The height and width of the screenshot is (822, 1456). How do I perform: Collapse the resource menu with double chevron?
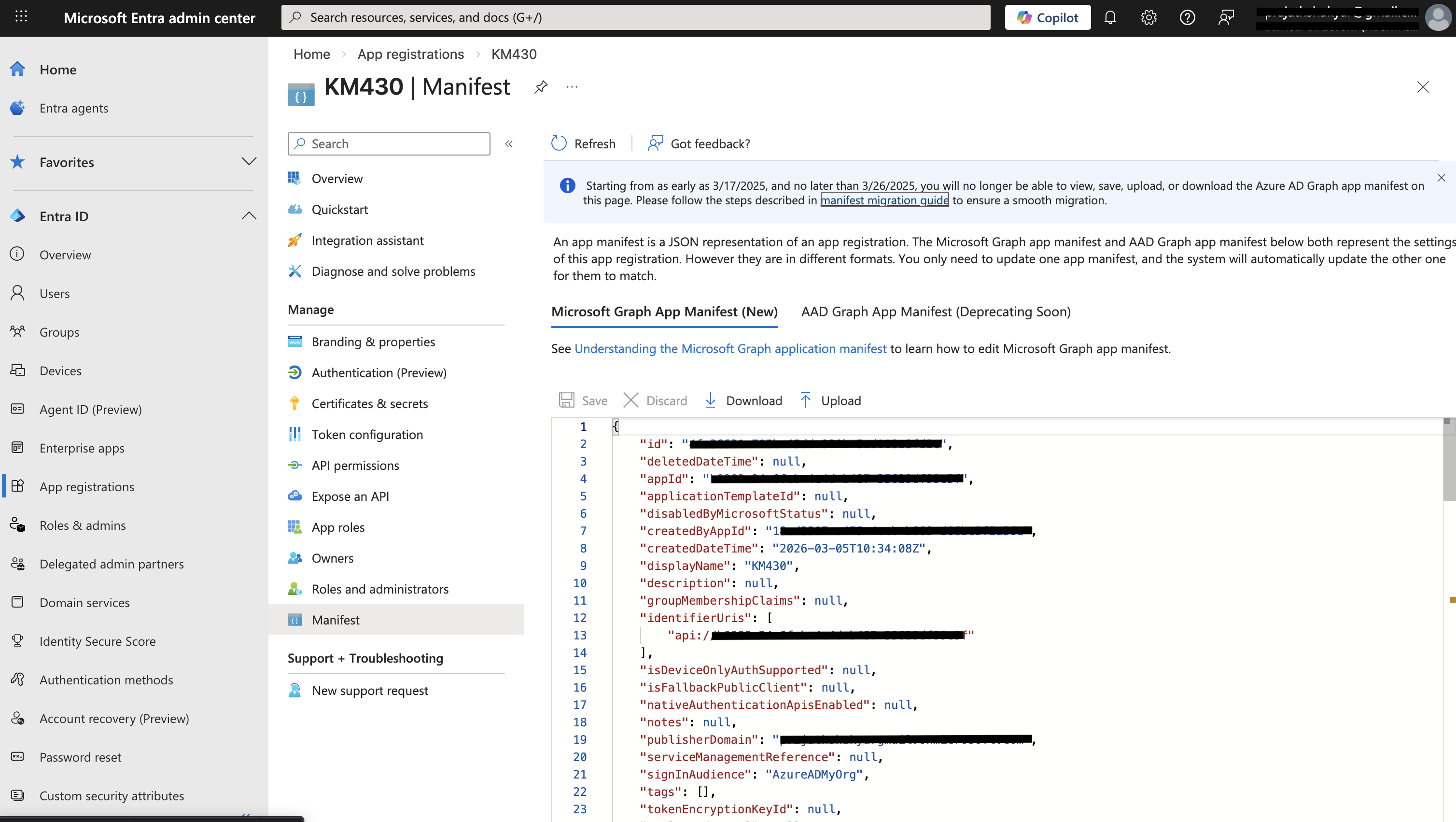coord(509,143)
